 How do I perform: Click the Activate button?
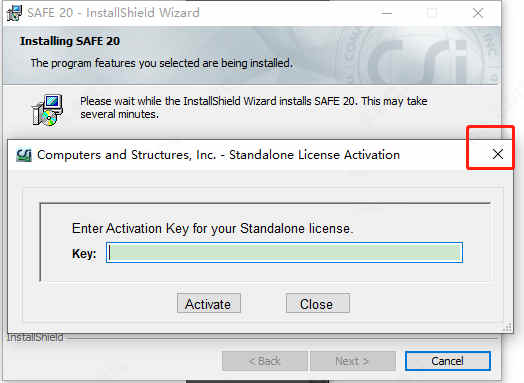coord(209,303)
